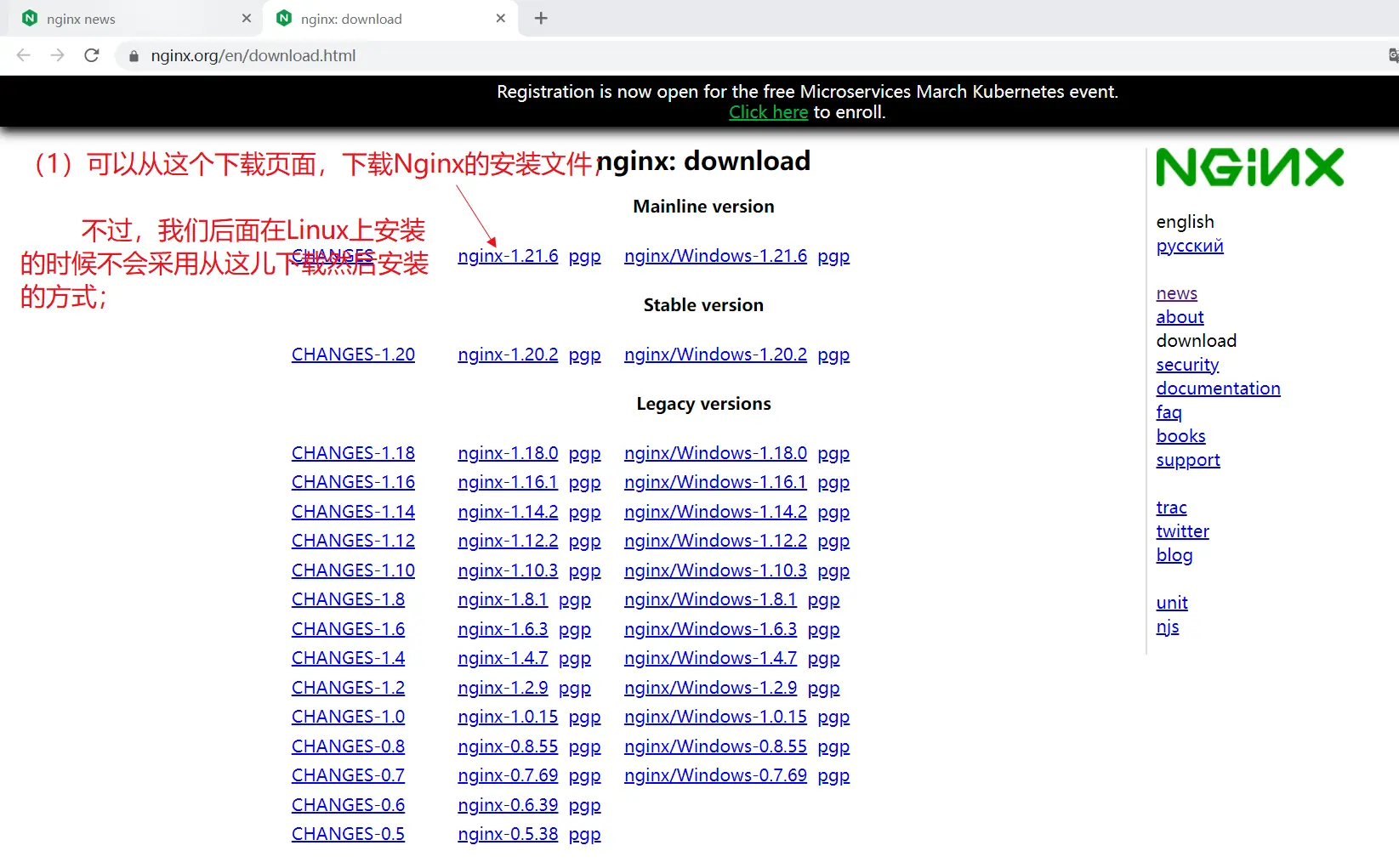This screenshot has width=1399, height=868.
Task: Open CHANGES-1.10 changelog
Action: pyautogui.click(x=353, y=570)
